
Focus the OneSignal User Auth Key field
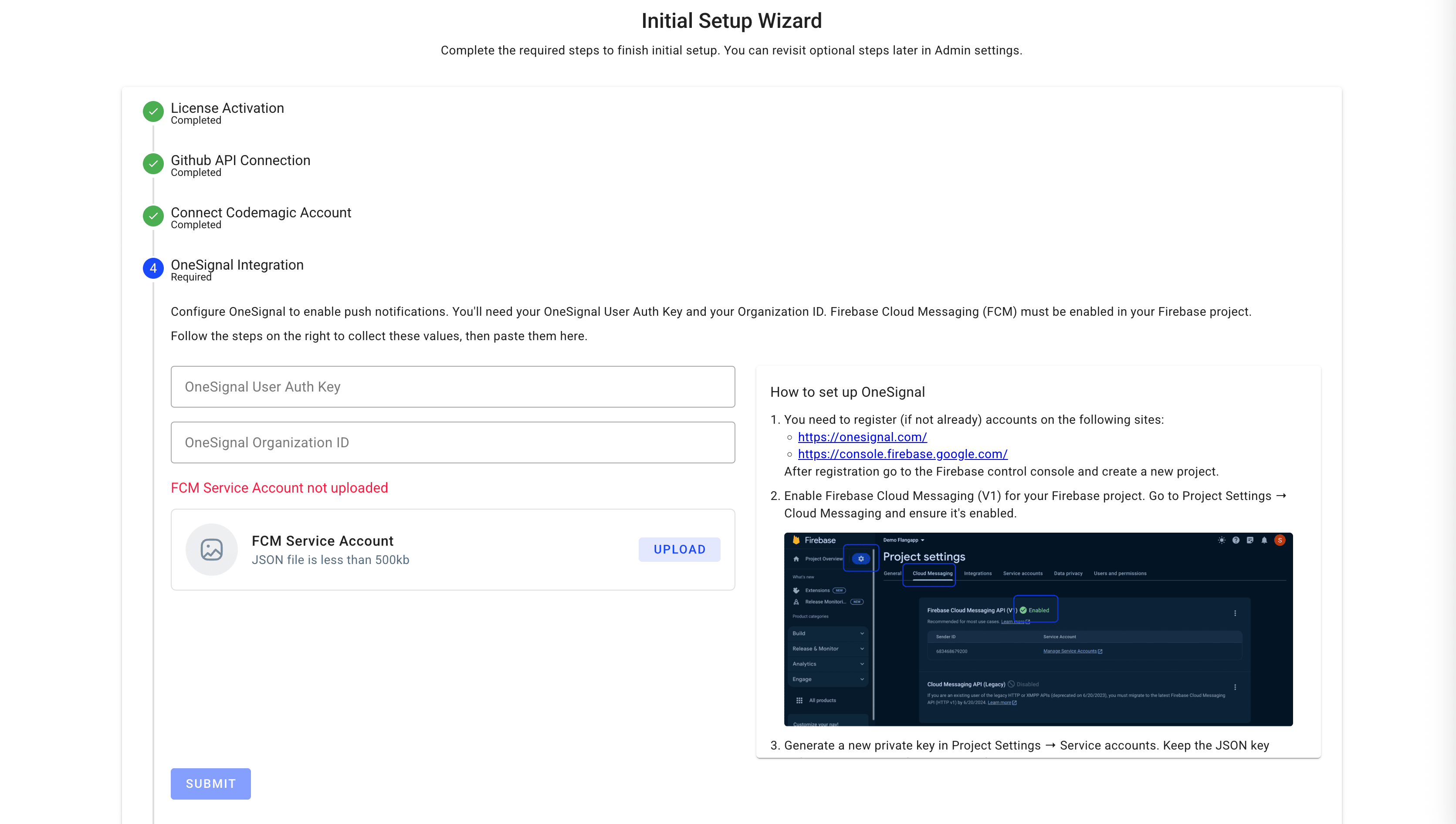point(453,387)
